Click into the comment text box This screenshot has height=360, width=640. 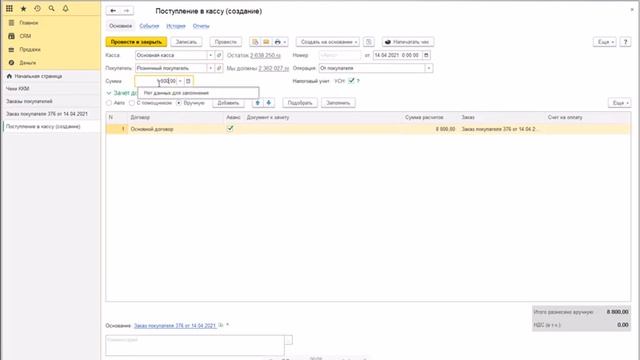[x=195, y=346]
